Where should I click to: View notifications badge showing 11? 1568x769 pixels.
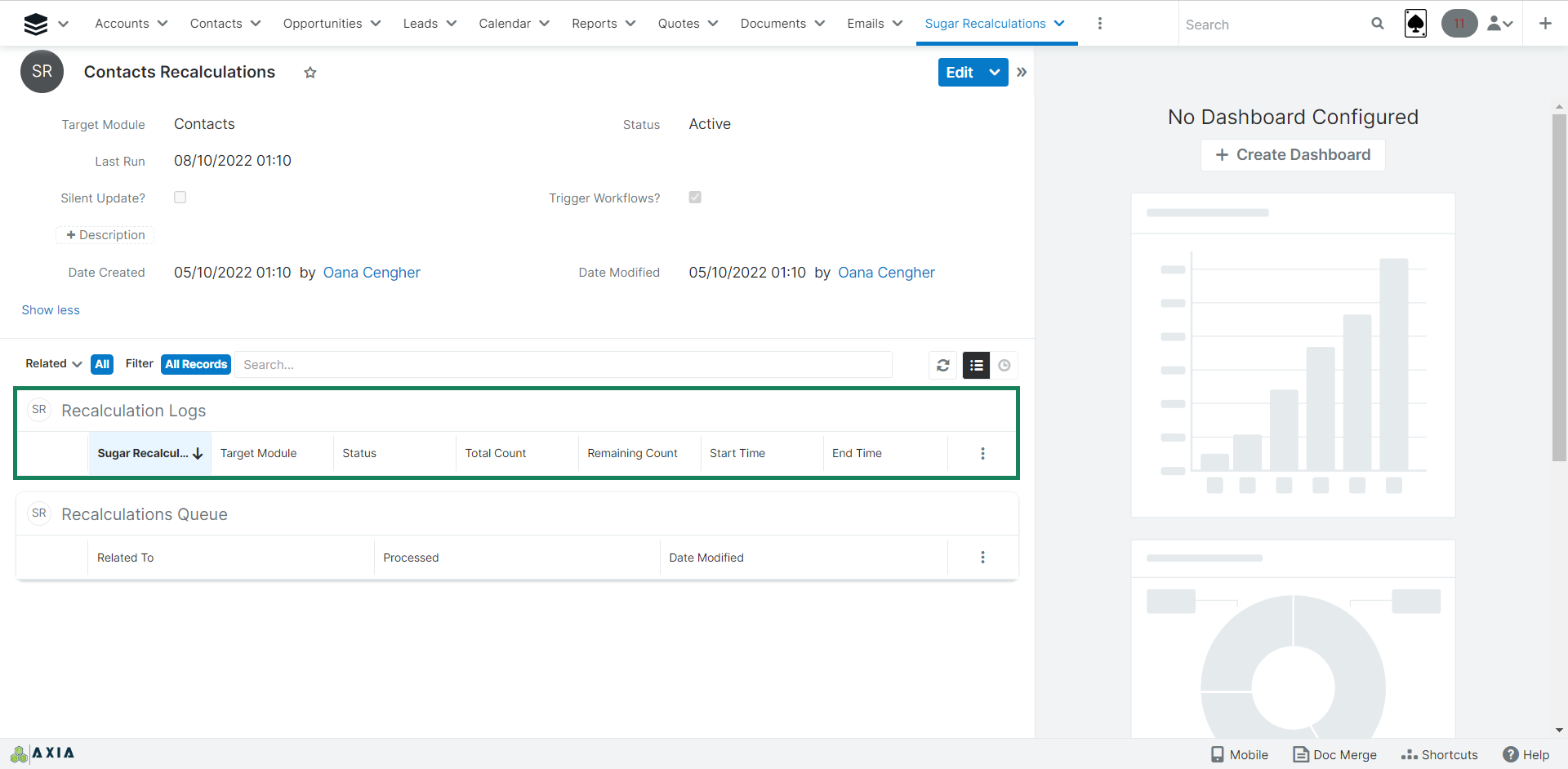click(x=1459, y=24)
